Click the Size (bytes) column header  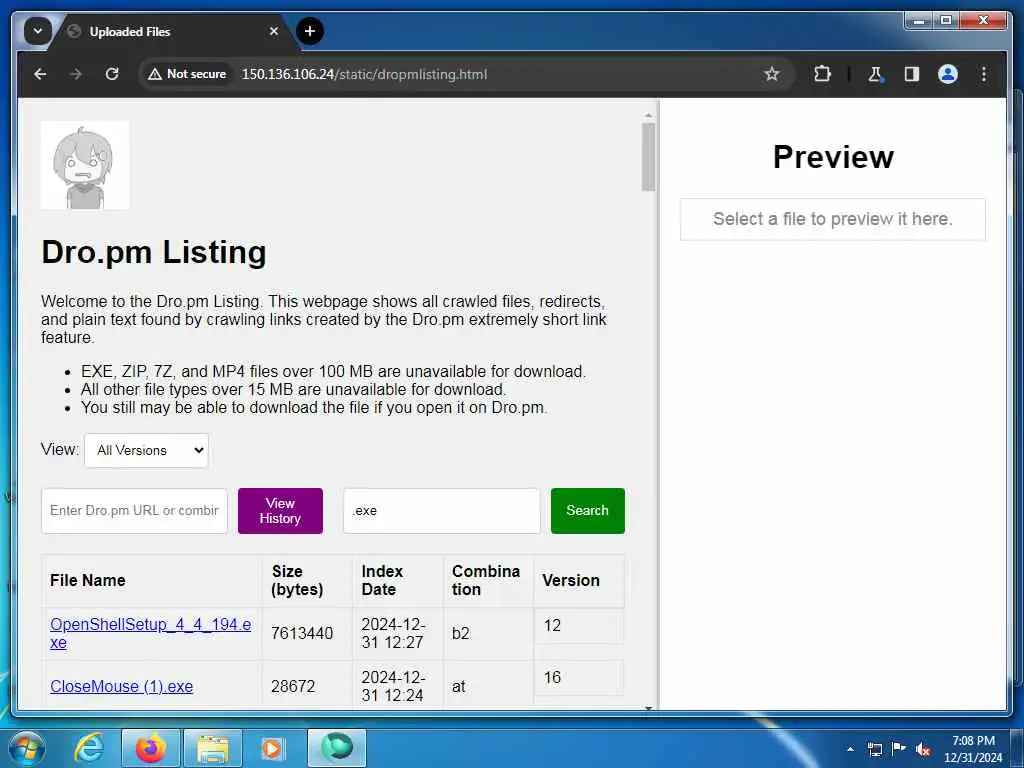click(x=308, y=581)
